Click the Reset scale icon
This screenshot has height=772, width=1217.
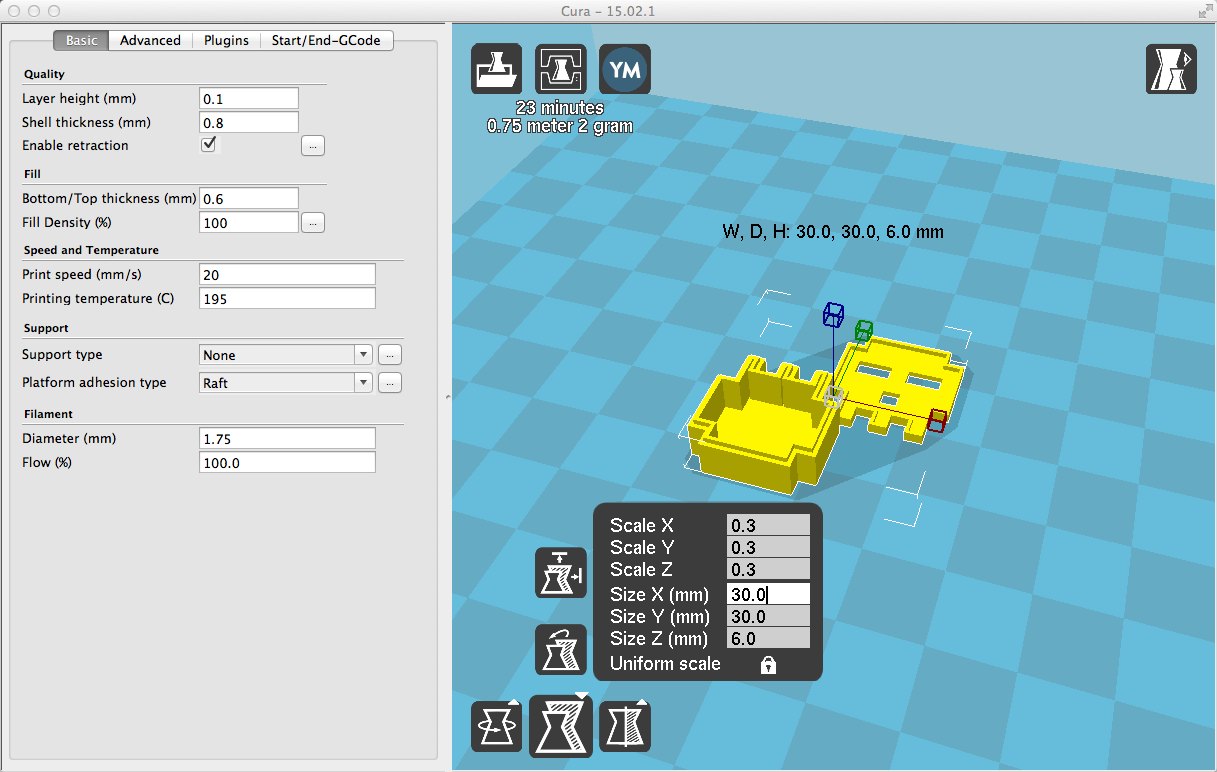click(x=561, y=650)
